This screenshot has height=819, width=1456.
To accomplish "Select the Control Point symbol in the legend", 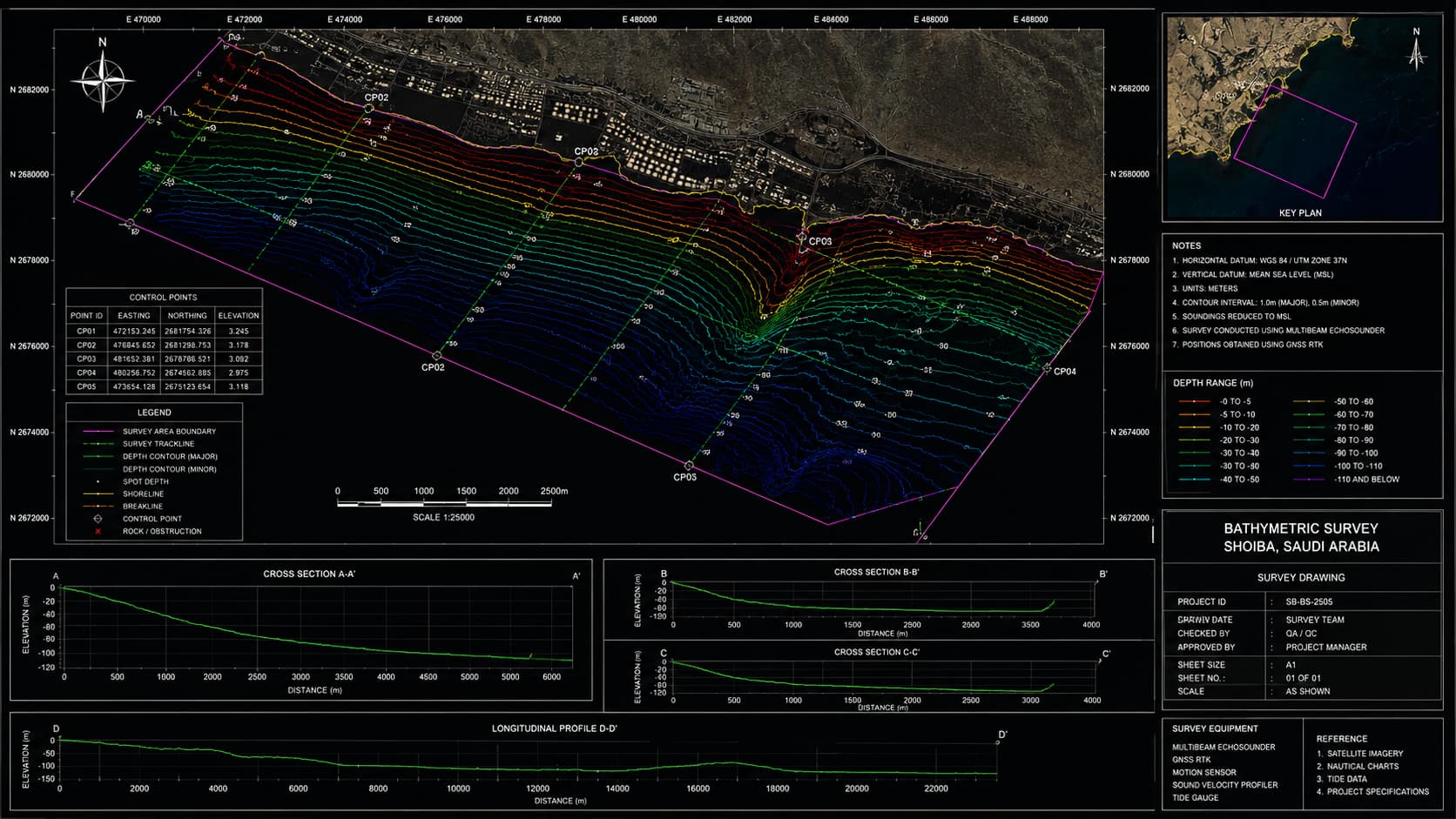I will click(x=98, y=519).
